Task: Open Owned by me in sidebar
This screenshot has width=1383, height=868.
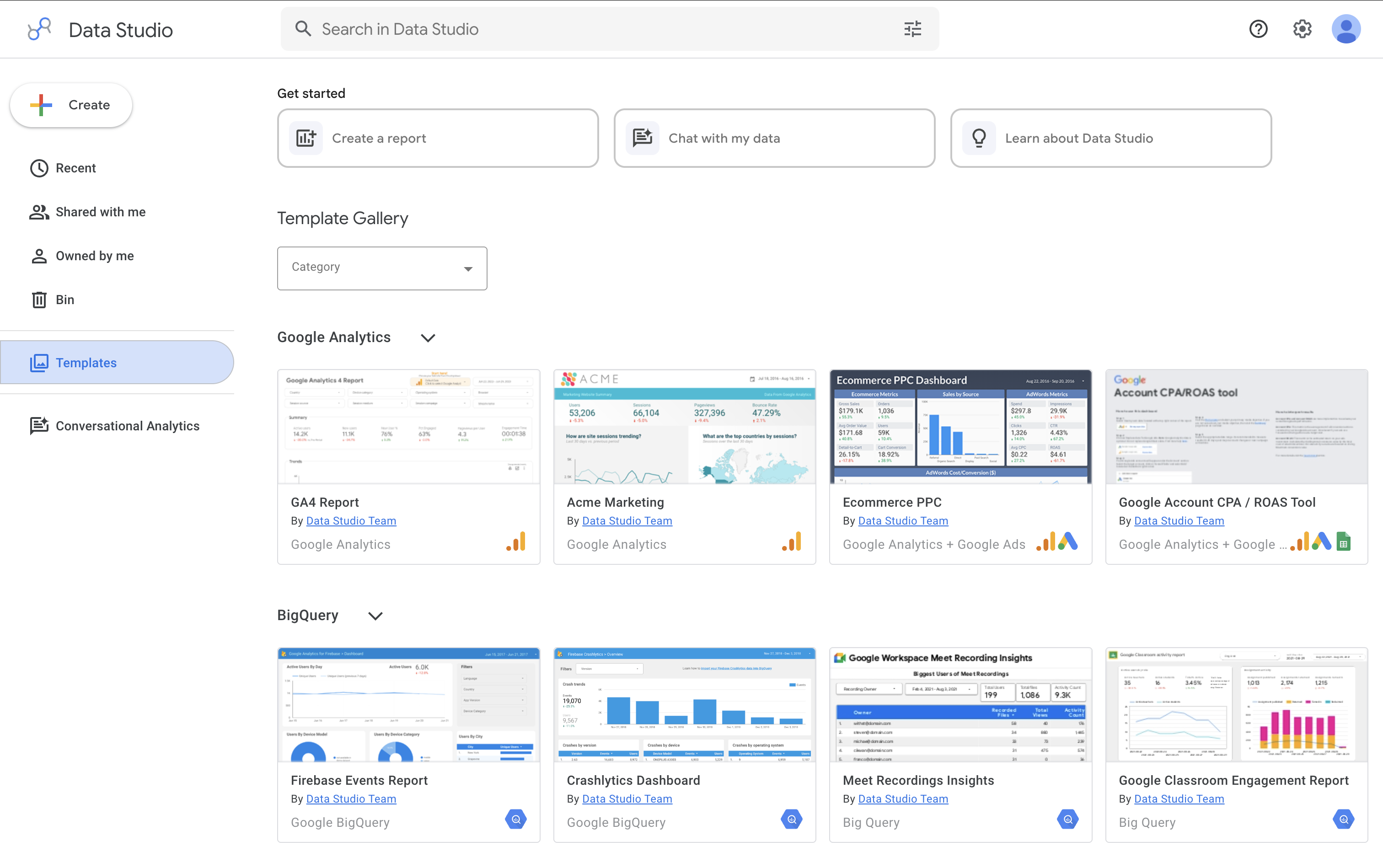Action: coord(117,256)
